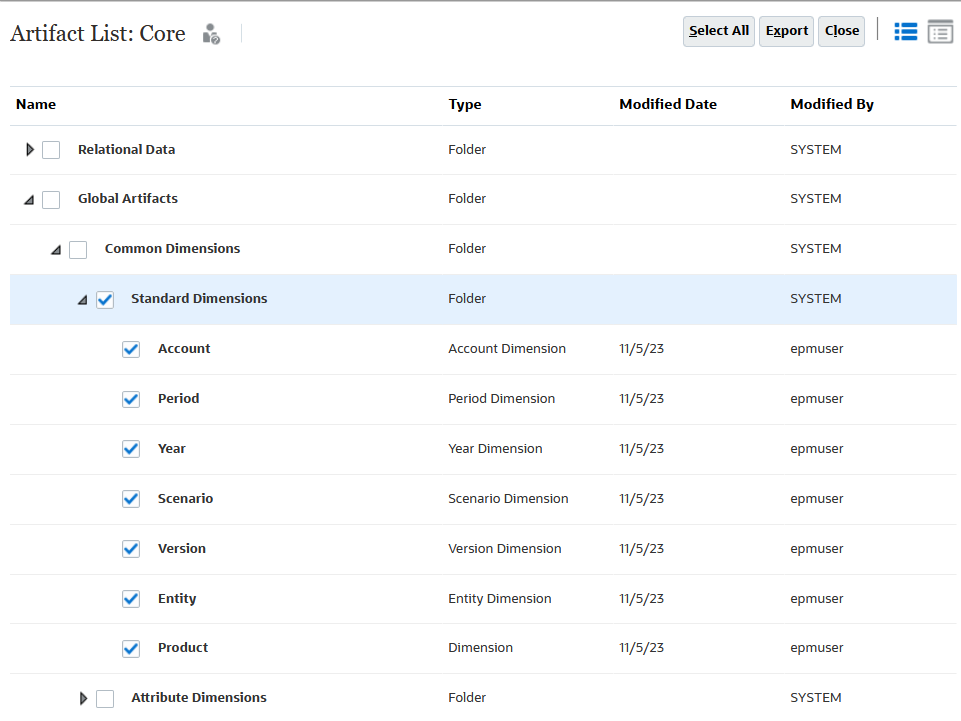Toggle the Standard Dimensions checkbox
The height and width of the screenshot is (721, 961).
pos(105,299)
